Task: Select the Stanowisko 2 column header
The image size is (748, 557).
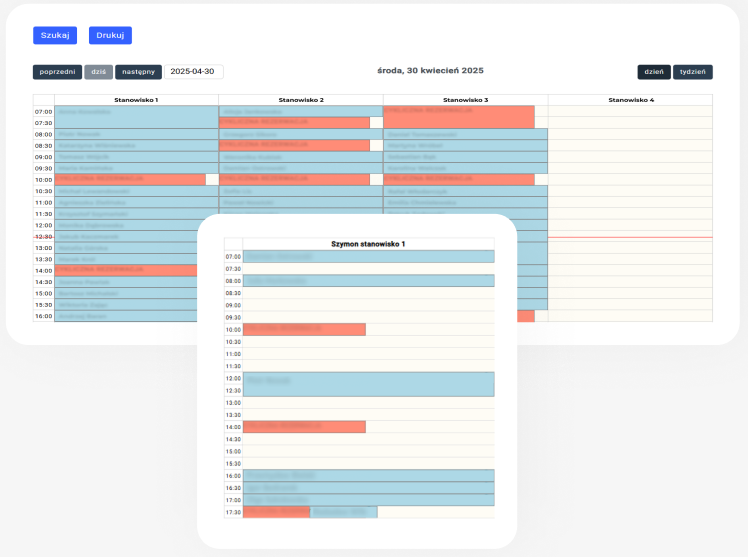Action: click(x=300, y=100)
